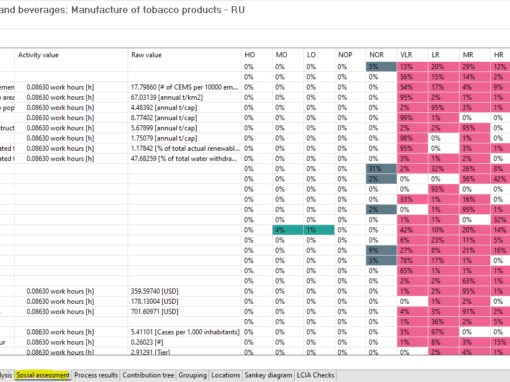Select the pink 99% VLR cell
The width and height of the screenshot is (510, 382).
[x=412, y=118]
